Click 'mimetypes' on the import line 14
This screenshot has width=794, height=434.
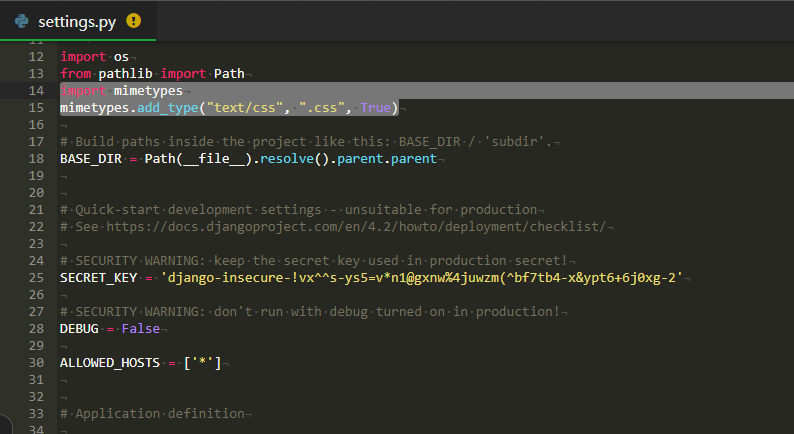click(148, 91)
